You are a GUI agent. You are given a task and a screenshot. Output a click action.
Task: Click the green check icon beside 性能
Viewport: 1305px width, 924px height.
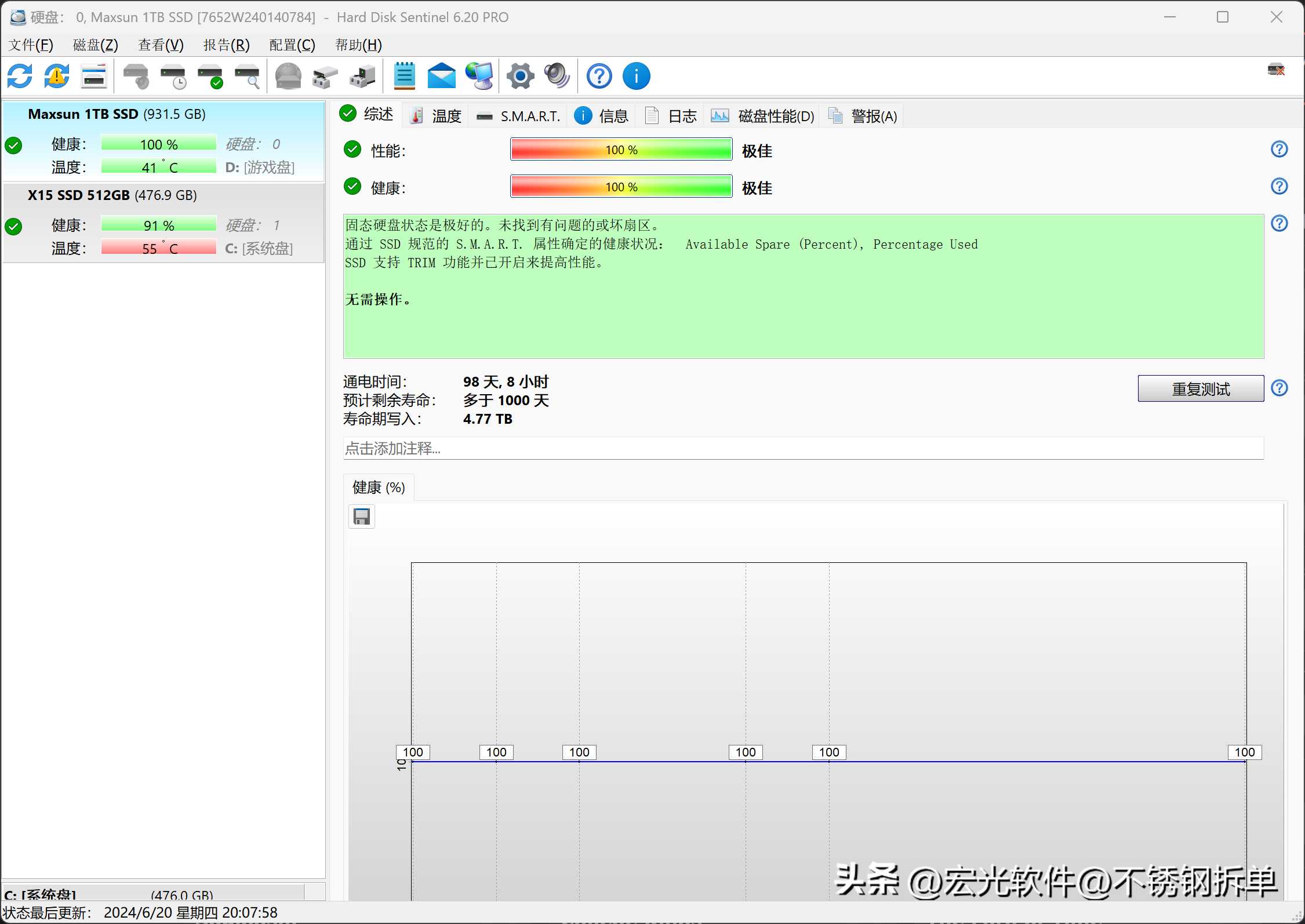pos(352,150)
